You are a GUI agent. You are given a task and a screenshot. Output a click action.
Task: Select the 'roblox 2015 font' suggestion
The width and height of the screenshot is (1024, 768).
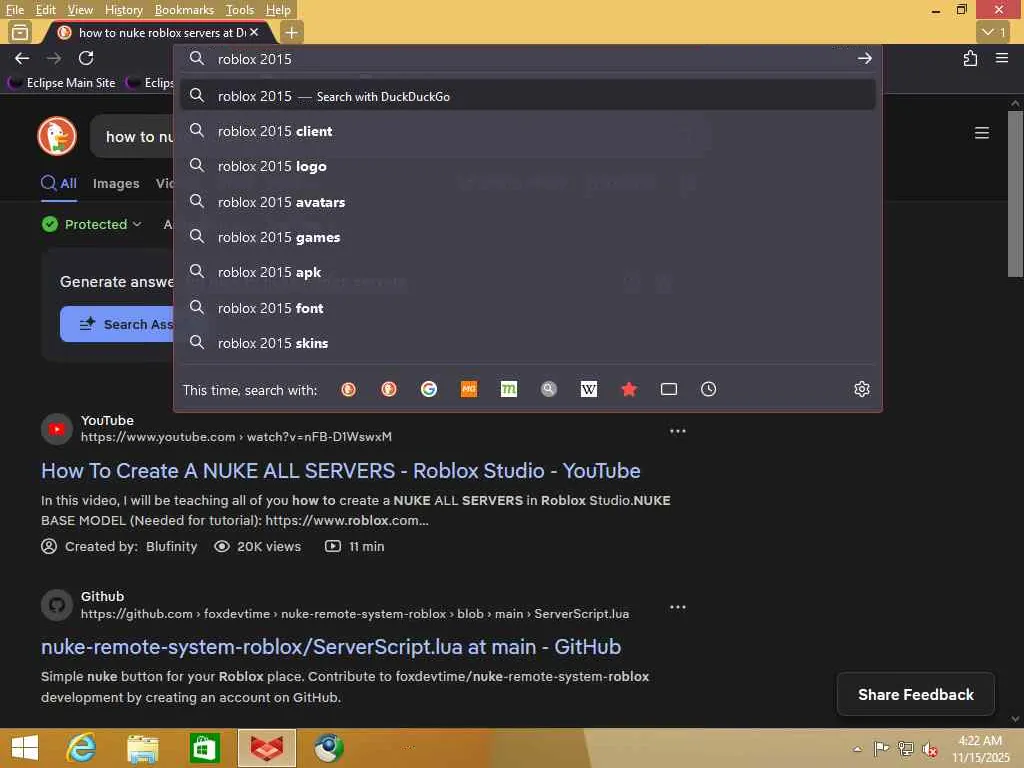pyautogui.click(x=528, y=308)
